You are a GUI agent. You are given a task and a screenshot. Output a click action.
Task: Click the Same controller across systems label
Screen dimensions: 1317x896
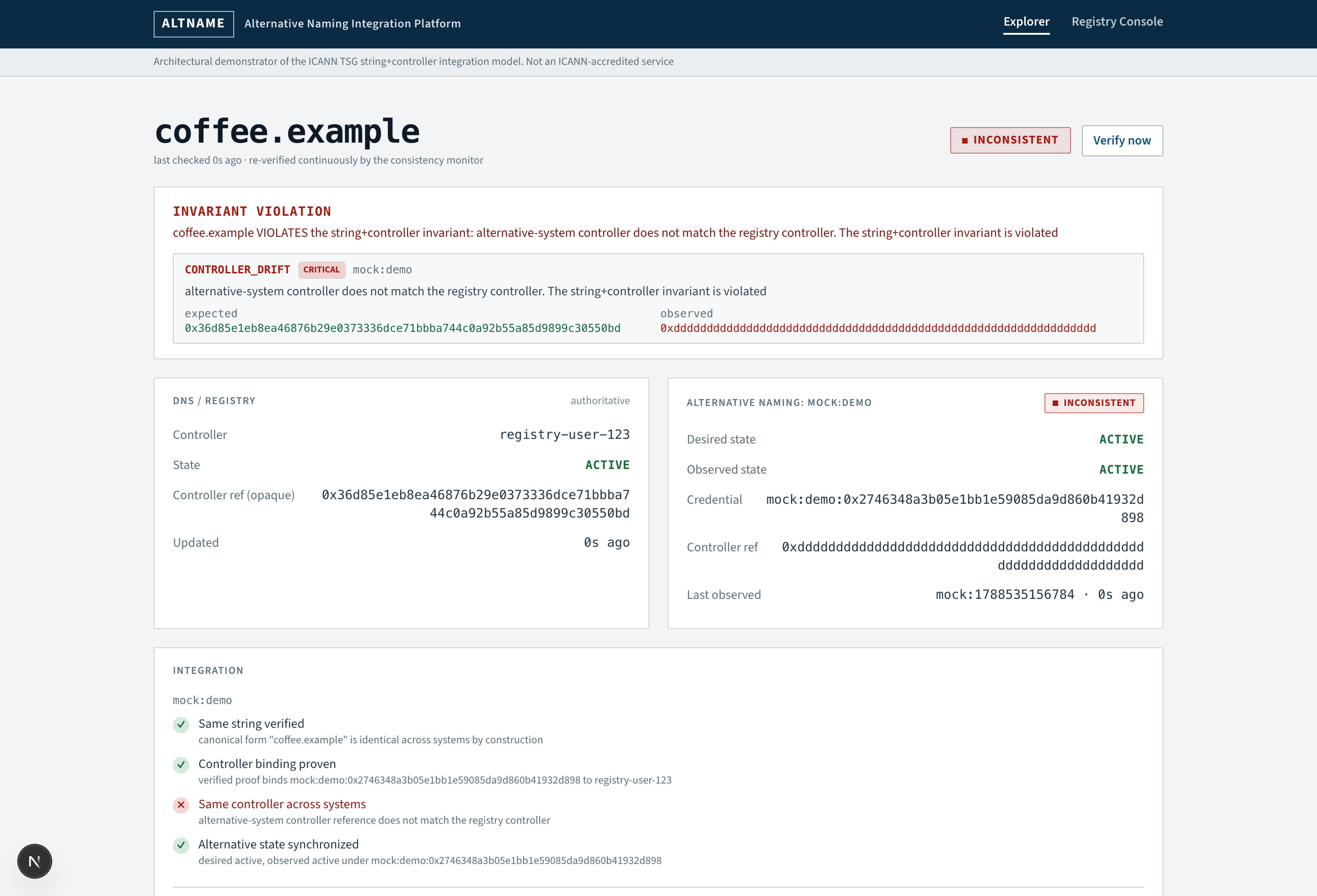point(282,804)
